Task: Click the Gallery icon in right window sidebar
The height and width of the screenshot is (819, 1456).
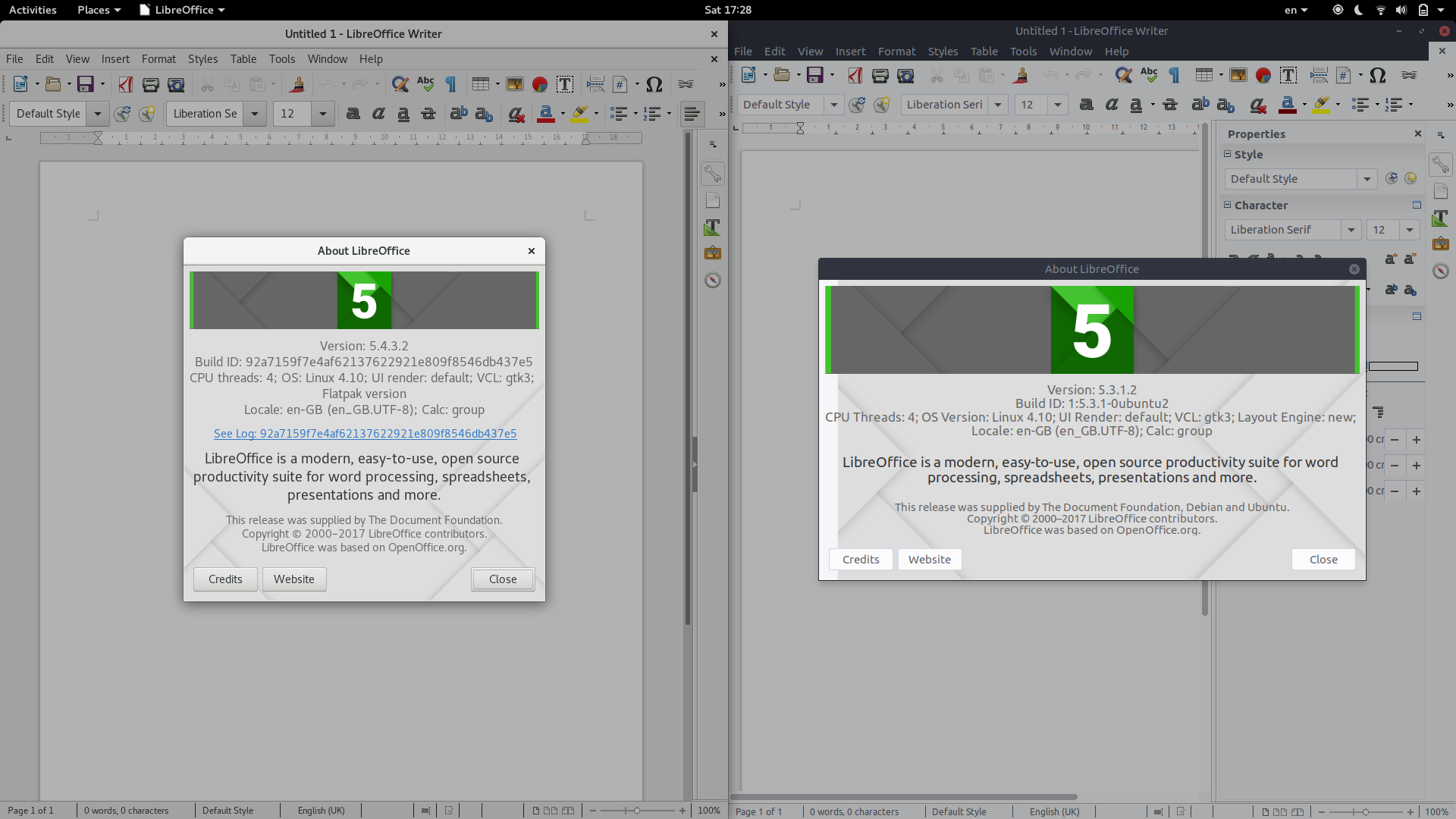Action: tap(1440, 244)
